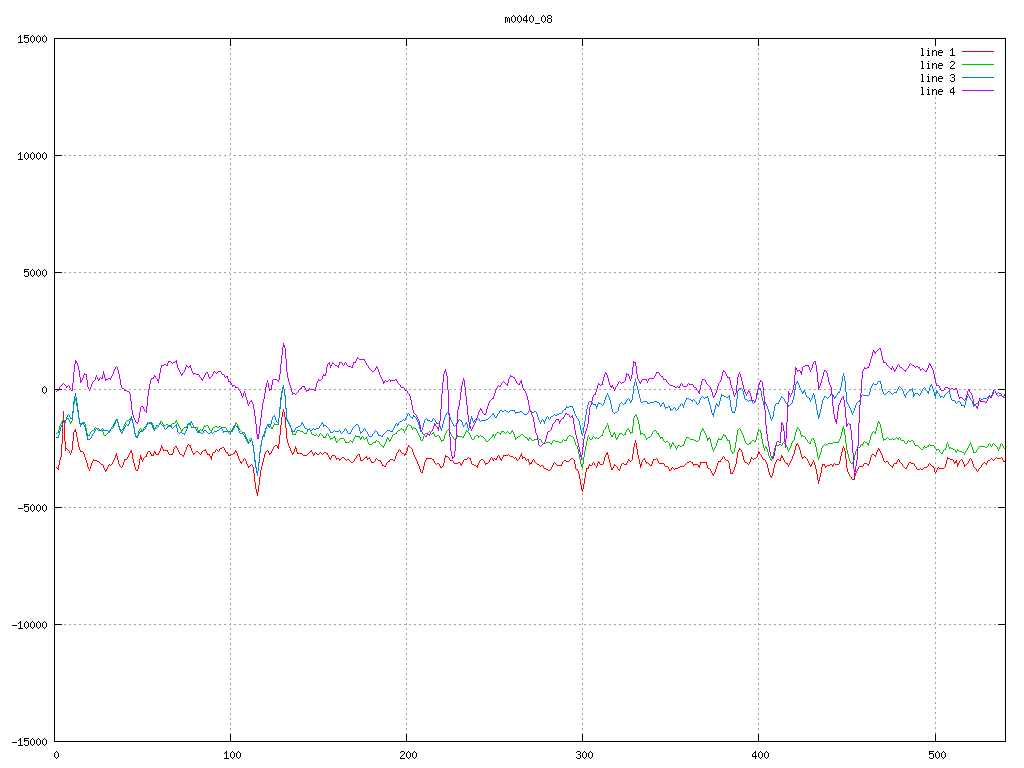Click the -15000 y-axis label
This screenshot has height=768, width=1024.
[30, 742]
